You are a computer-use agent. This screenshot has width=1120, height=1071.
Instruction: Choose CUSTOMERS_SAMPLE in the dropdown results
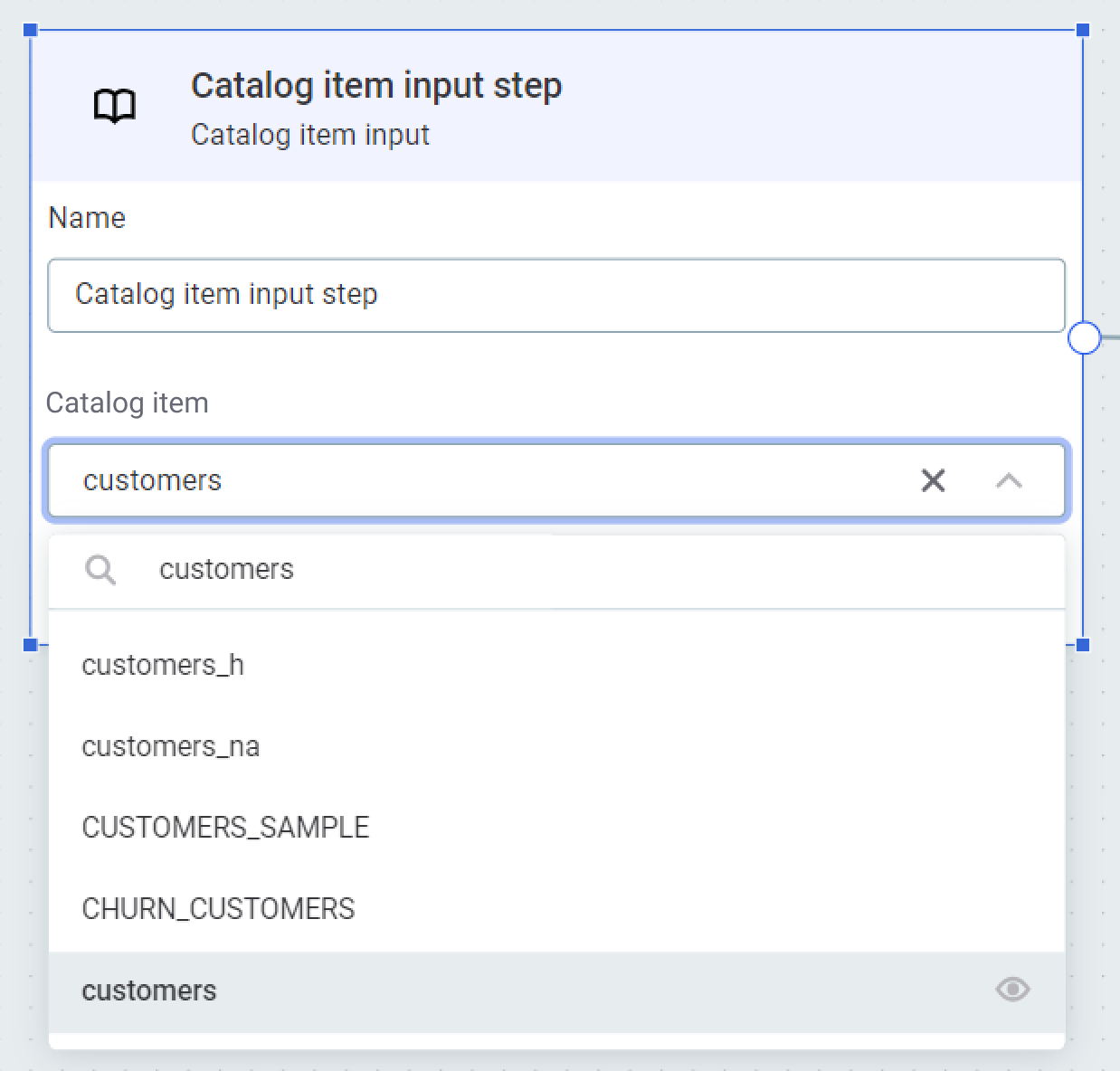tap(225, 827)
